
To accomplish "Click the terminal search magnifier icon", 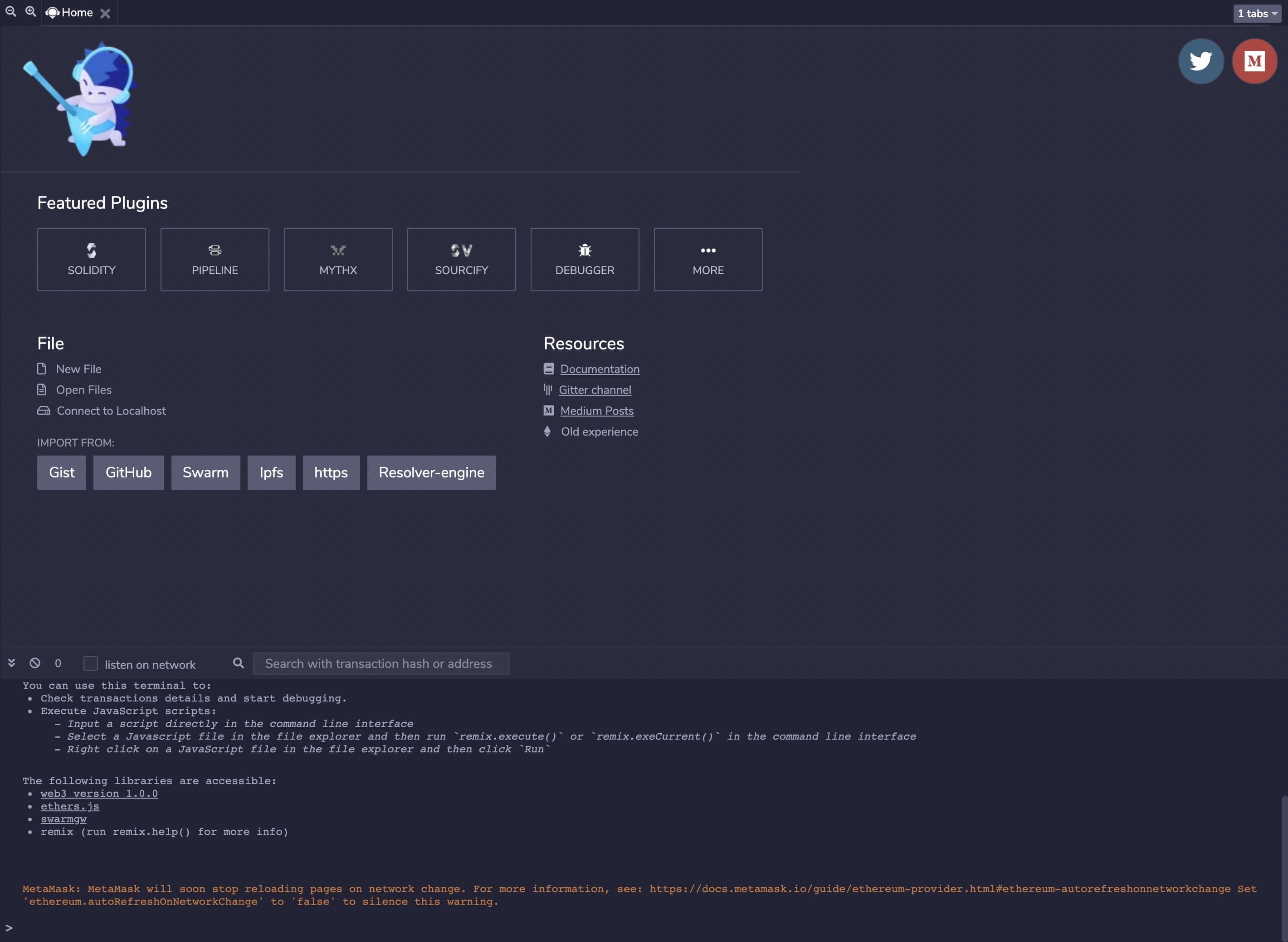I will (238, 662).
